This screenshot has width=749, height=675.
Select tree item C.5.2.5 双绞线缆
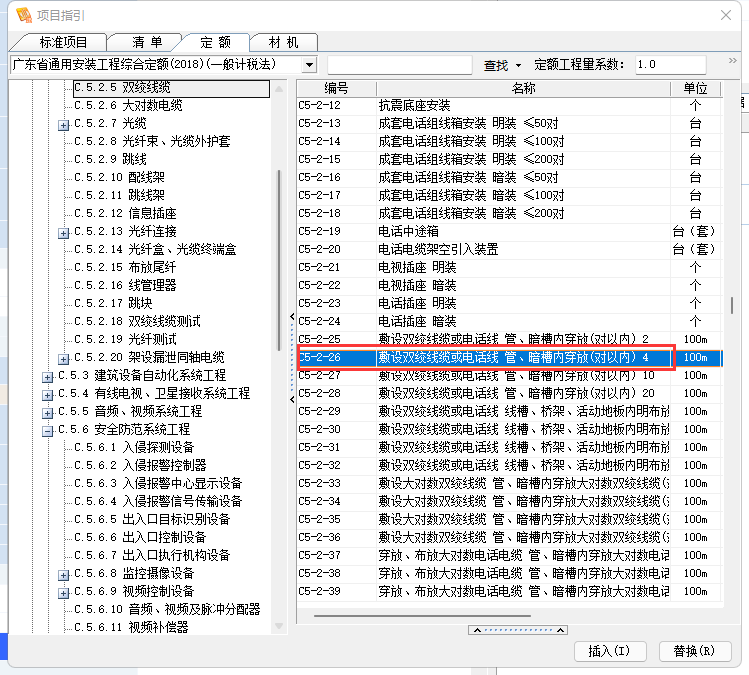point(171,88)
